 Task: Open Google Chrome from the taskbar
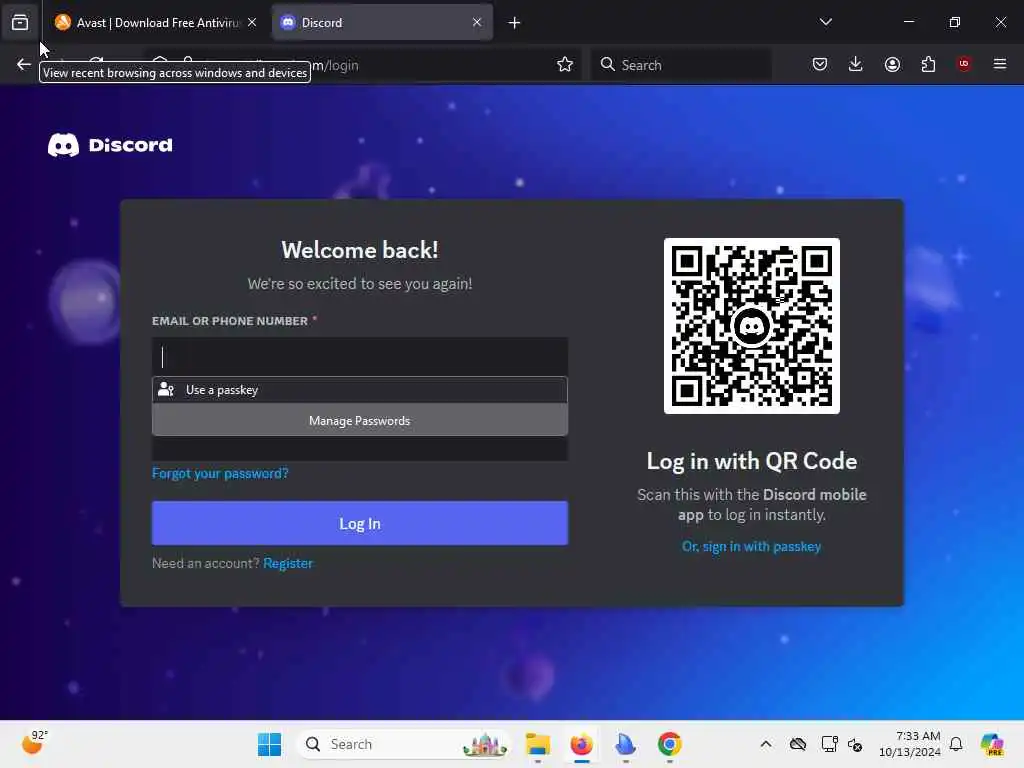coord(669,744)
